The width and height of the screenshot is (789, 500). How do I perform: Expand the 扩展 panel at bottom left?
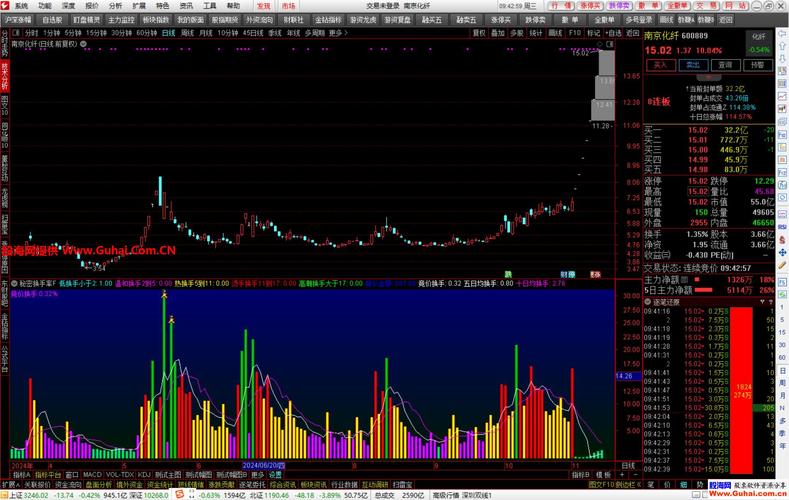click(x=9, y=484)
